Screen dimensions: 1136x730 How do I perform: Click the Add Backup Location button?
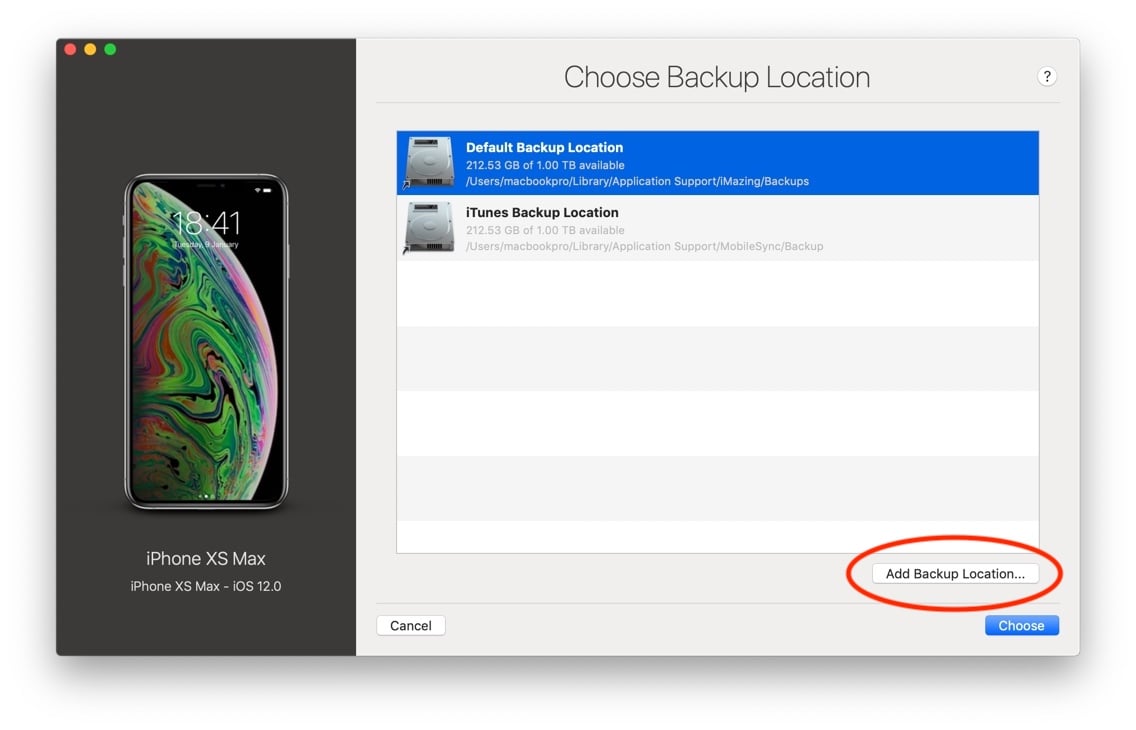tap(955, 574)
